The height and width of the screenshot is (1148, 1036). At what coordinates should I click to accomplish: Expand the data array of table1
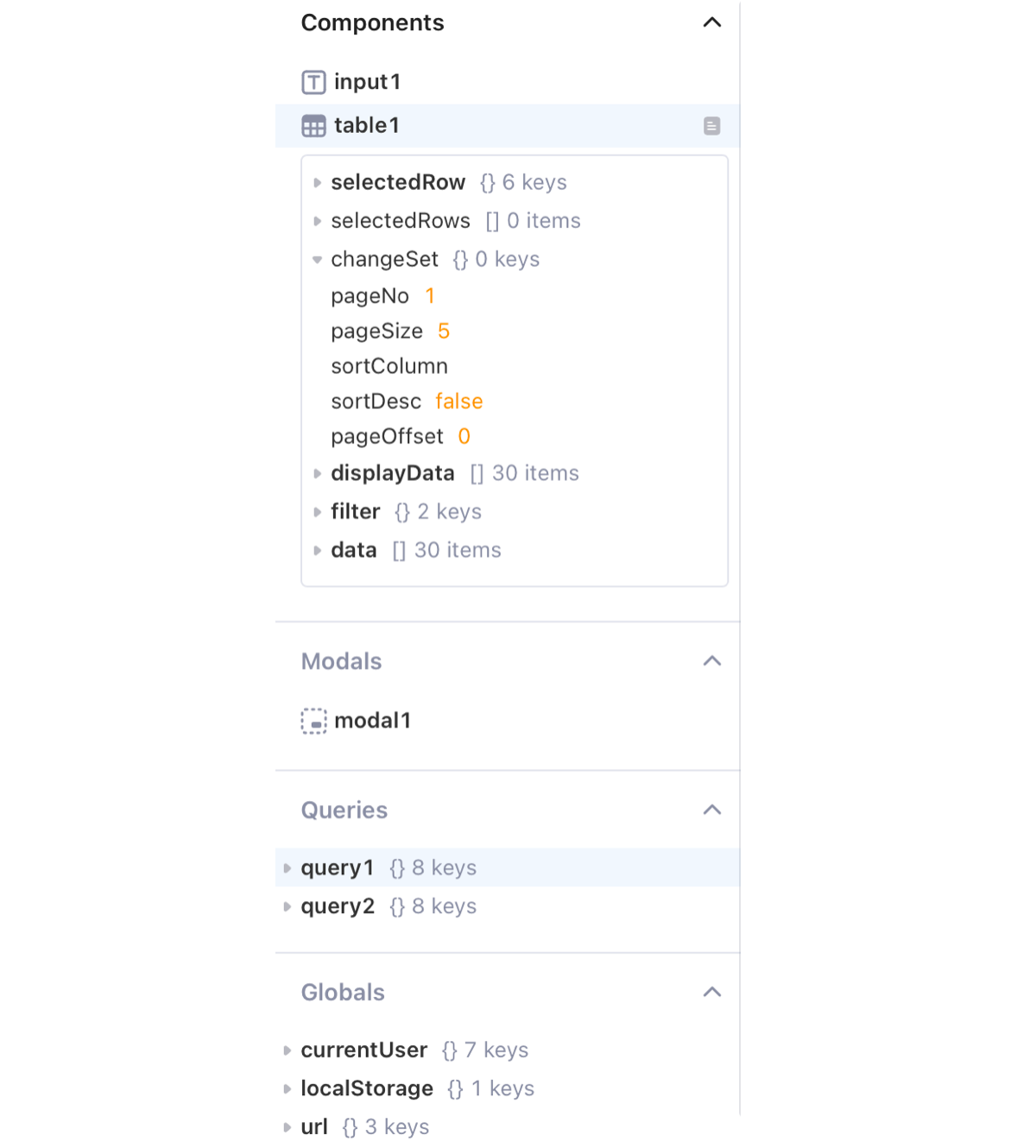click(317, 551)
